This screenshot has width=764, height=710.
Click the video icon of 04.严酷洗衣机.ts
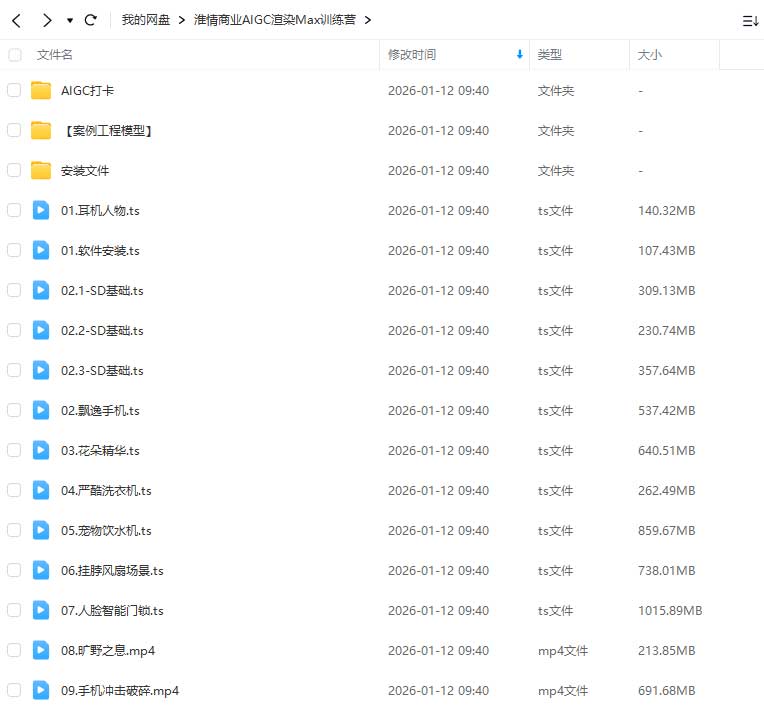(41, 490)
